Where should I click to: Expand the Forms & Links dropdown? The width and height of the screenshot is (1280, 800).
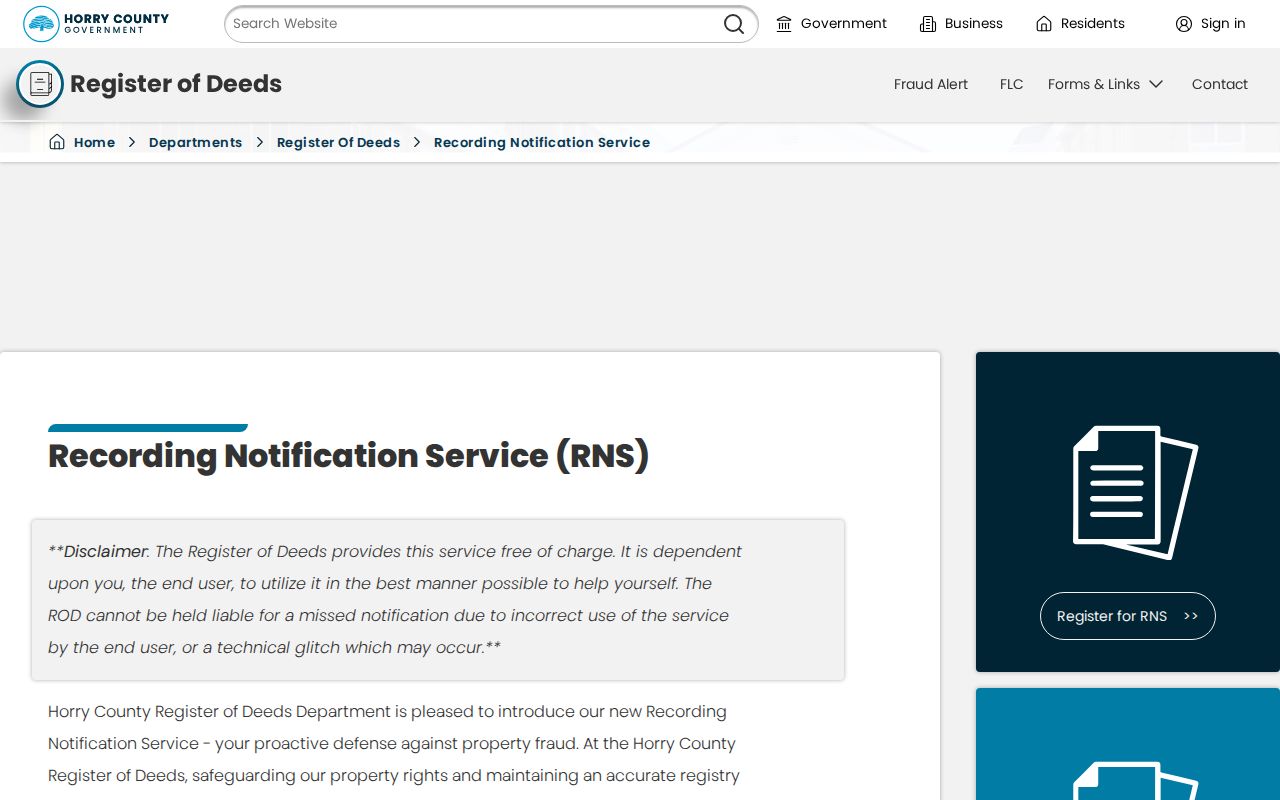[1105, 84]
